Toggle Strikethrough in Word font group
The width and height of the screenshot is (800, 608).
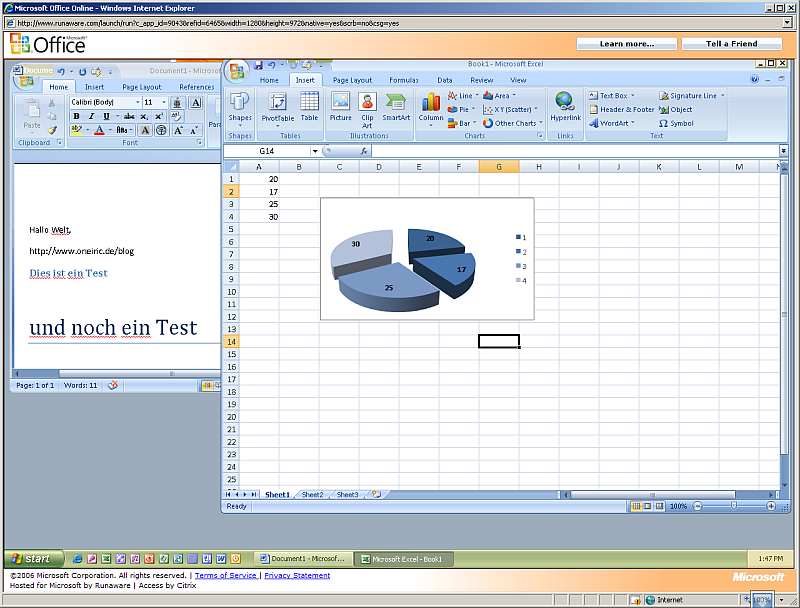(x=129, y=116)
